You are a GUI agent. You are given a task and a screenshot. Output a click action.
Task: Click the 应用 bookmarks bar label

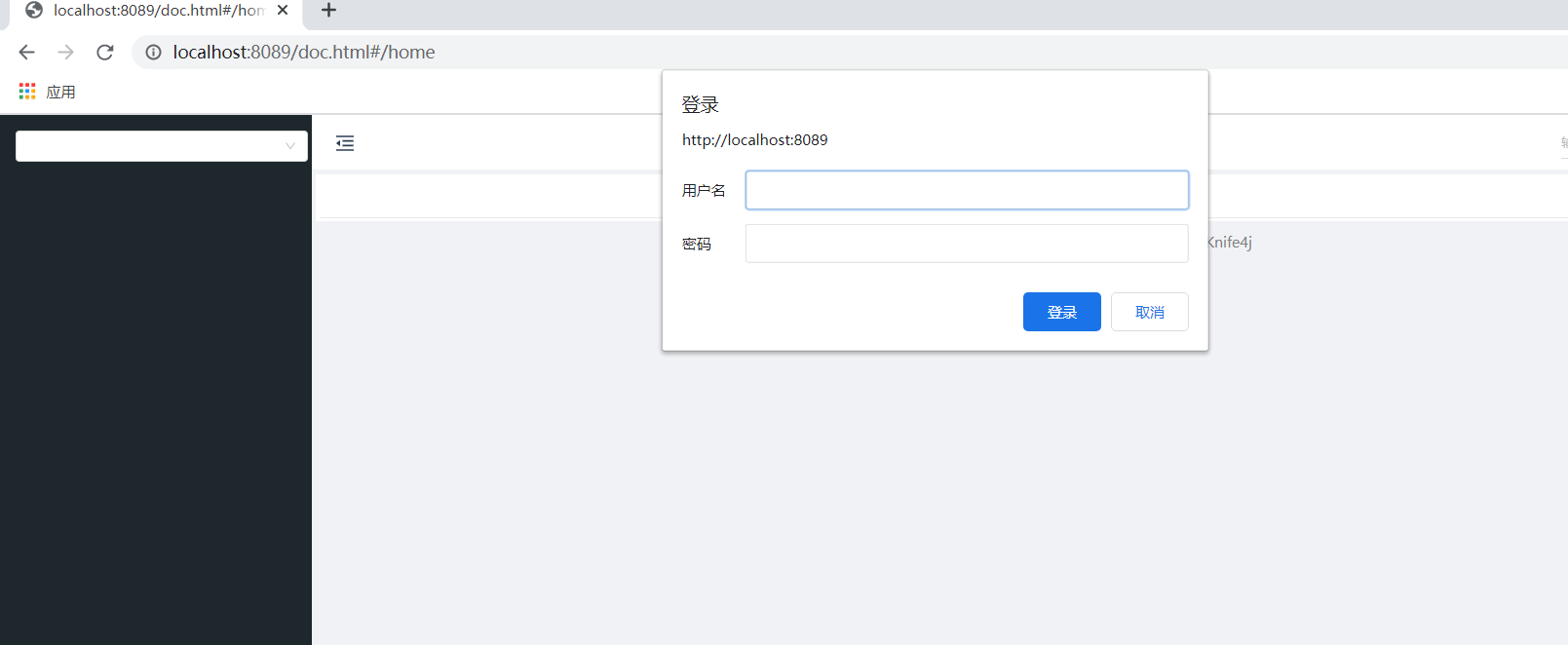(61, 93)
